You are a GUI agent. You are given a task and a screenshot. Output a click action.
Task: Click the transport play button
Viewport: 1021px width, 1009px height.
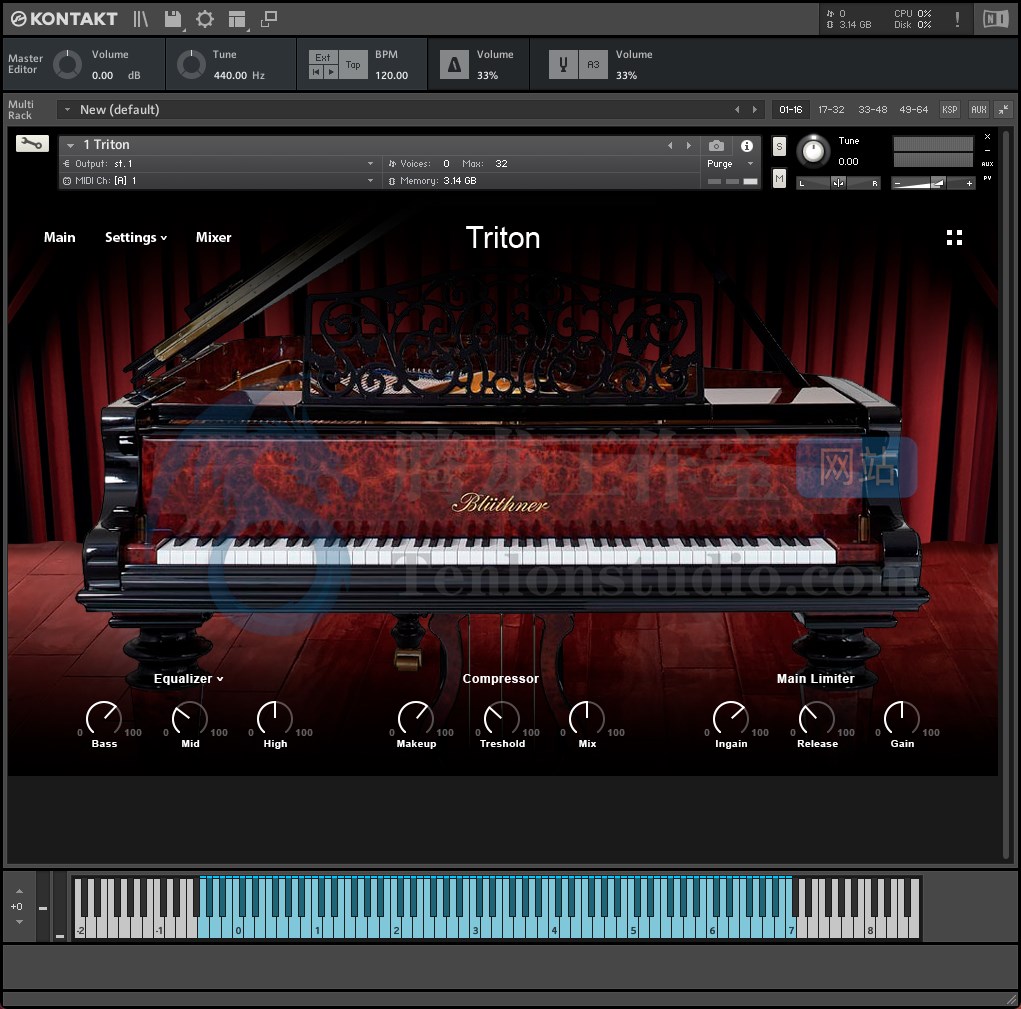(x=331, y=72)
